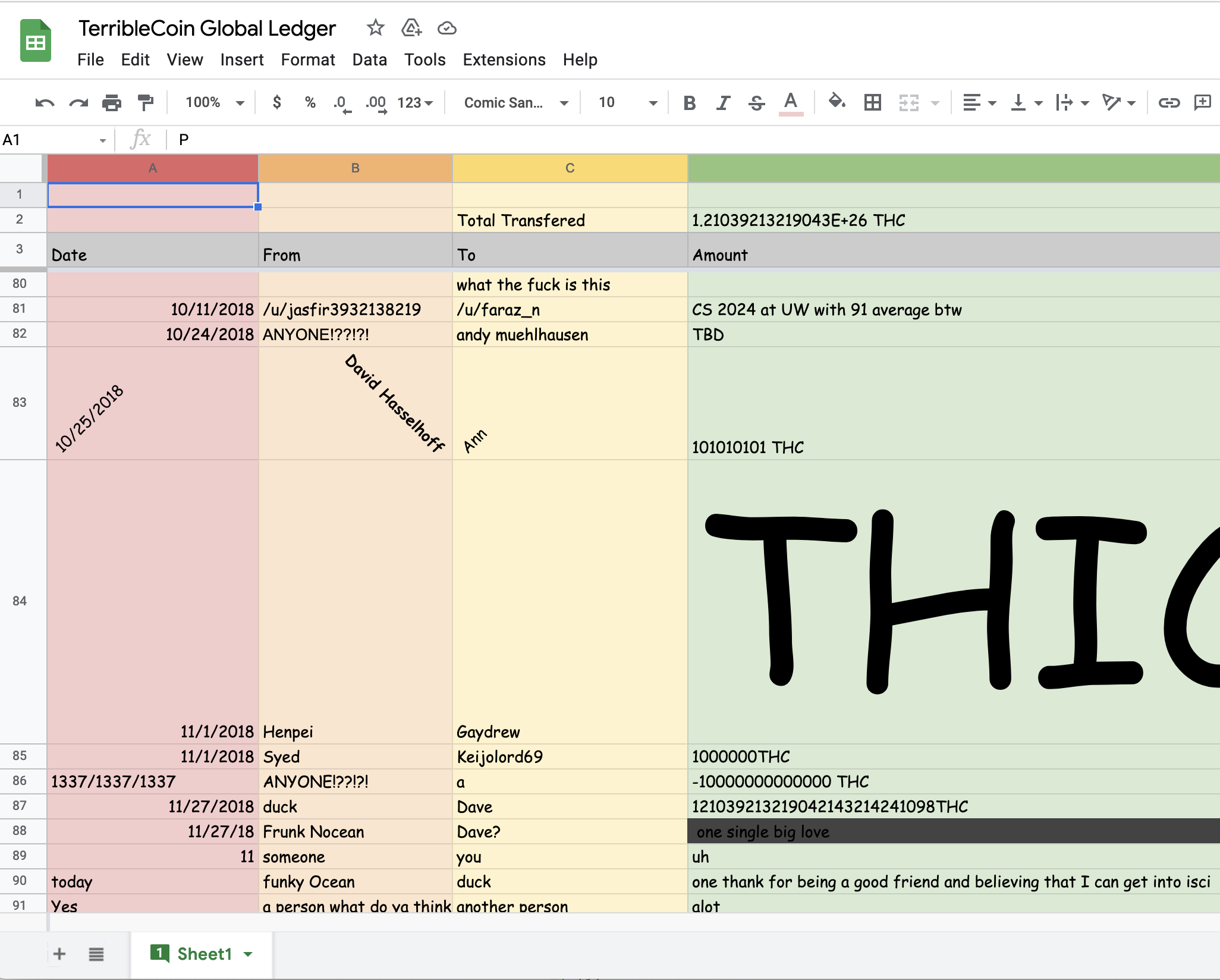This screenshot has height=980, width=1220.
Task: Open text wrapping dropdown
Action: (x=1072, y=103)
